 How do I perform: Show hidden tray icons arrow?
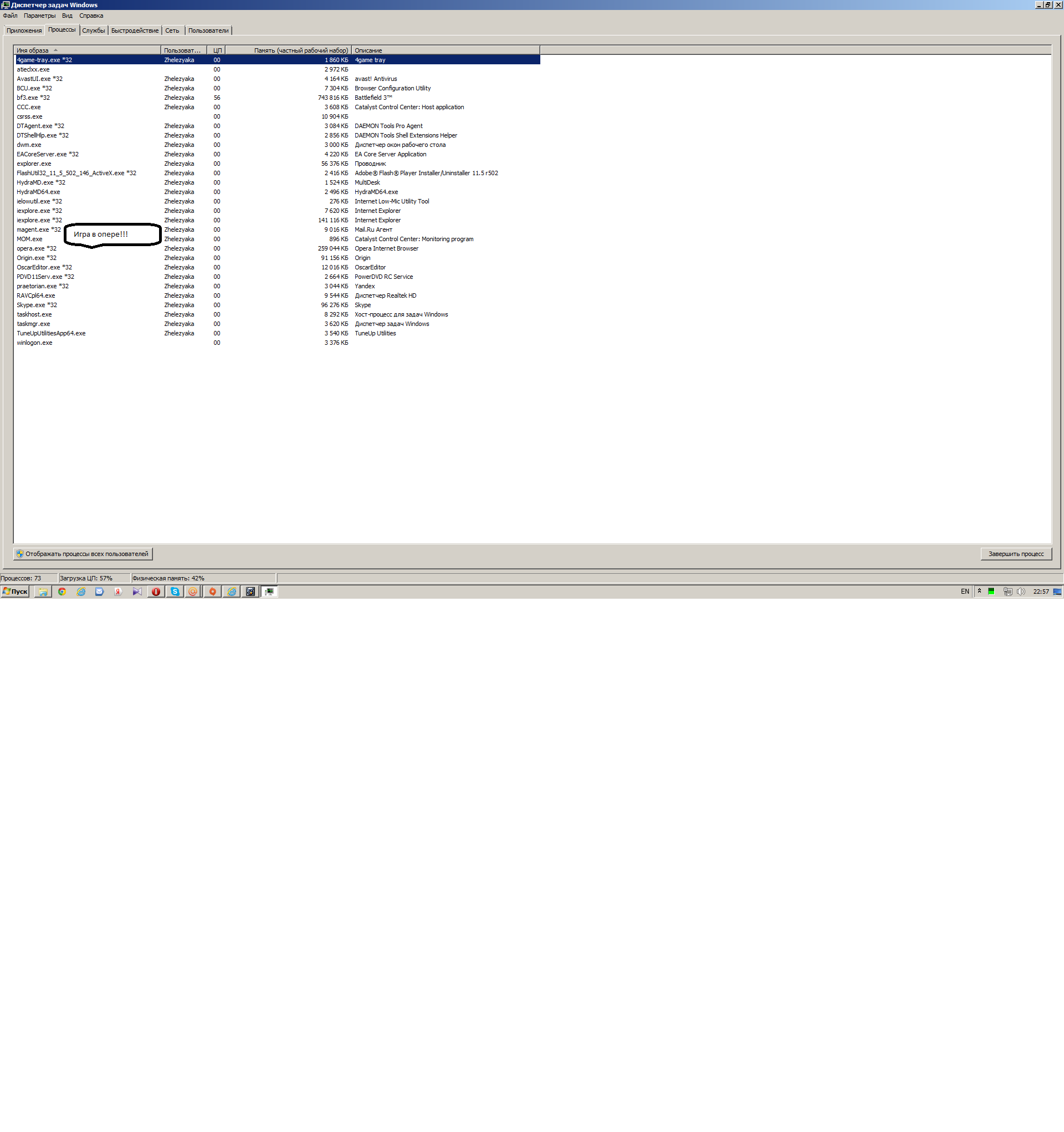979,592
